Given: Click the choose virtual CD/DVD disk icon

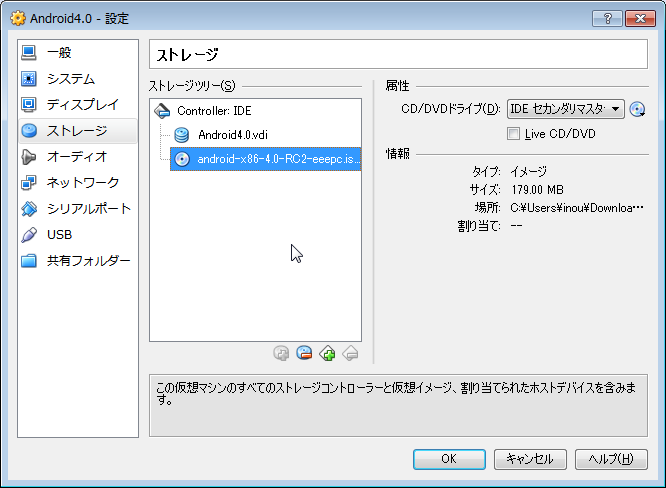Looking at the screenshot, I should [x=637, y=109].
